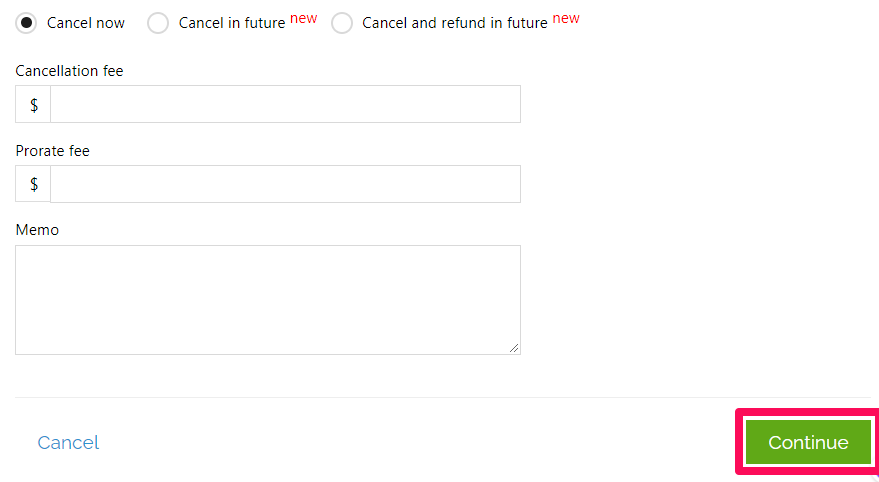Click the red new badge after Cancel in future

coord(304,18)
